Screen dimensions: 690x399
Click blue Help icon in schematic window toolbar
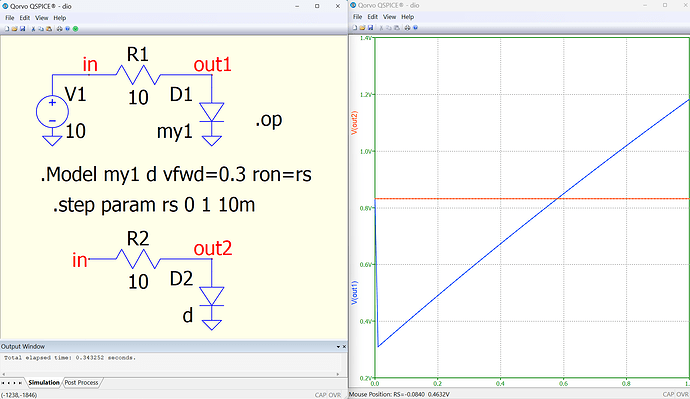click(x=67, y=29)
